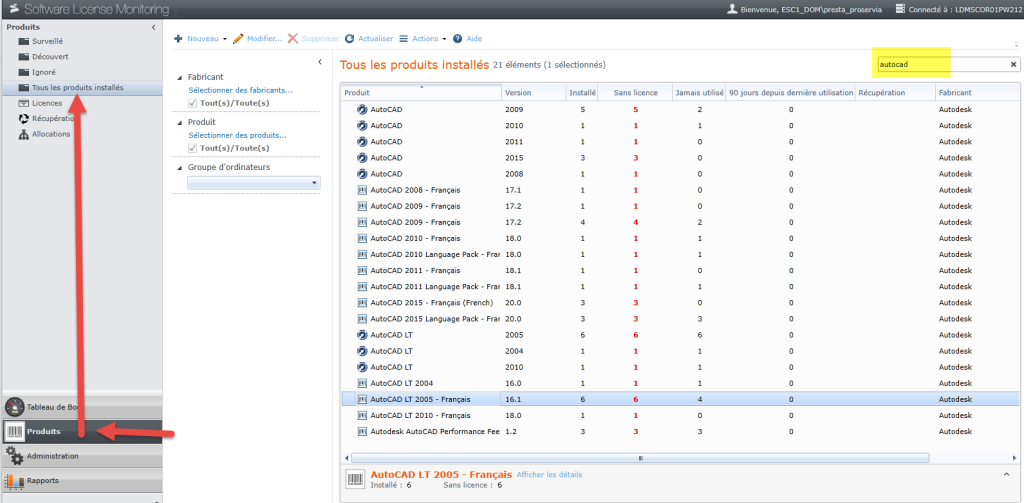
Task: Toggle Tout(s)/Toute(s) checkbox under Fabricant
Action: coord(193,102)
